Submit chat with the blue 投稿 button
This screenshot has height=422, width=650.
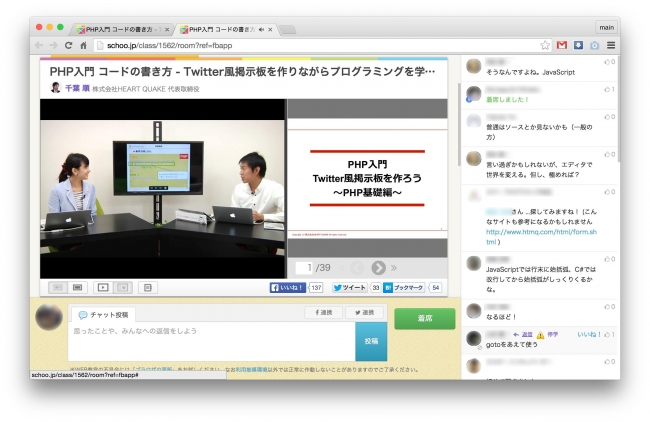click(x=371, y=341)
